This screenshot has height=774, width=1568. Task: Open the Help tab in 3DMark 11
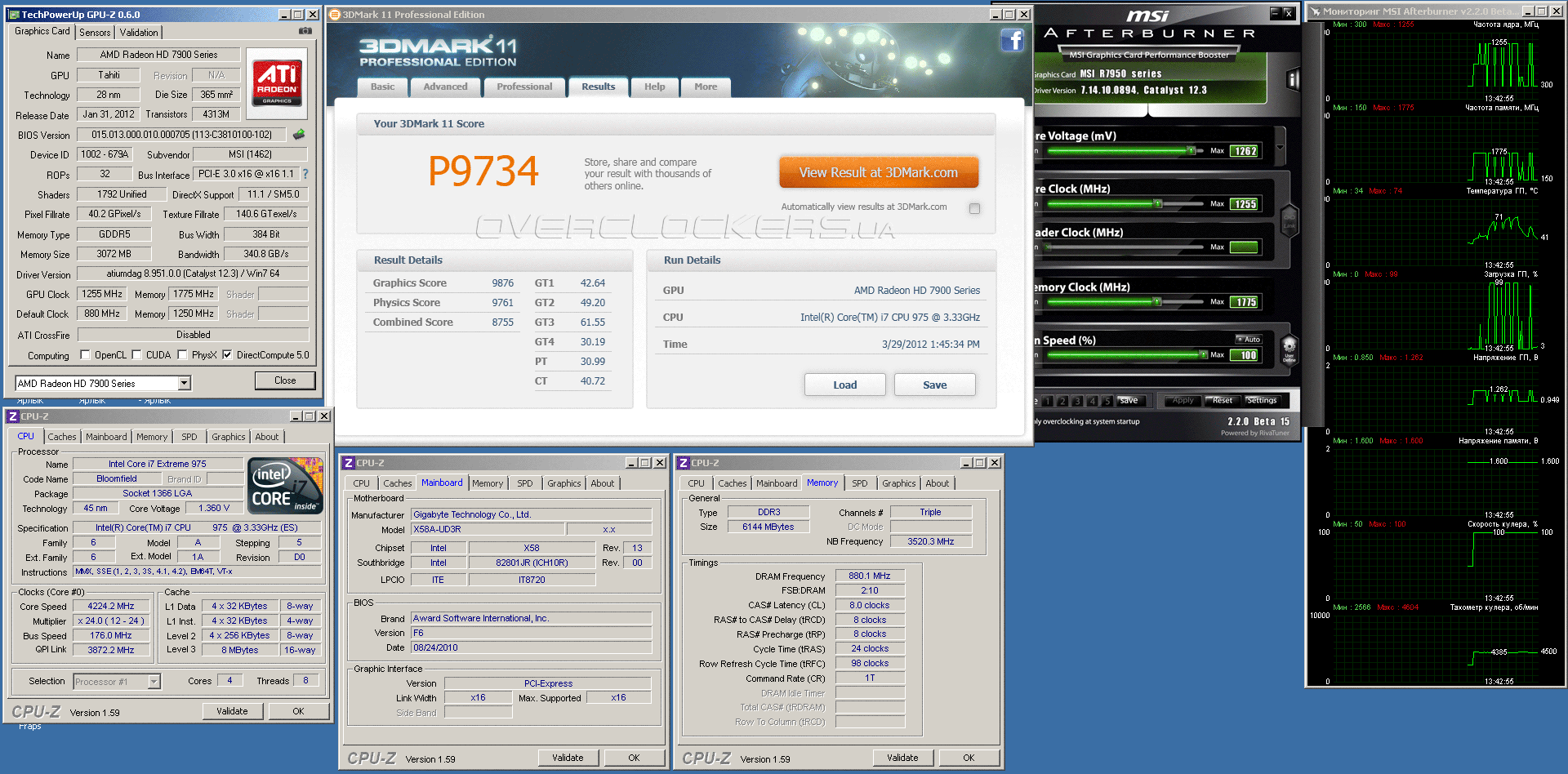pyautogui.click(x=654, y=87)
